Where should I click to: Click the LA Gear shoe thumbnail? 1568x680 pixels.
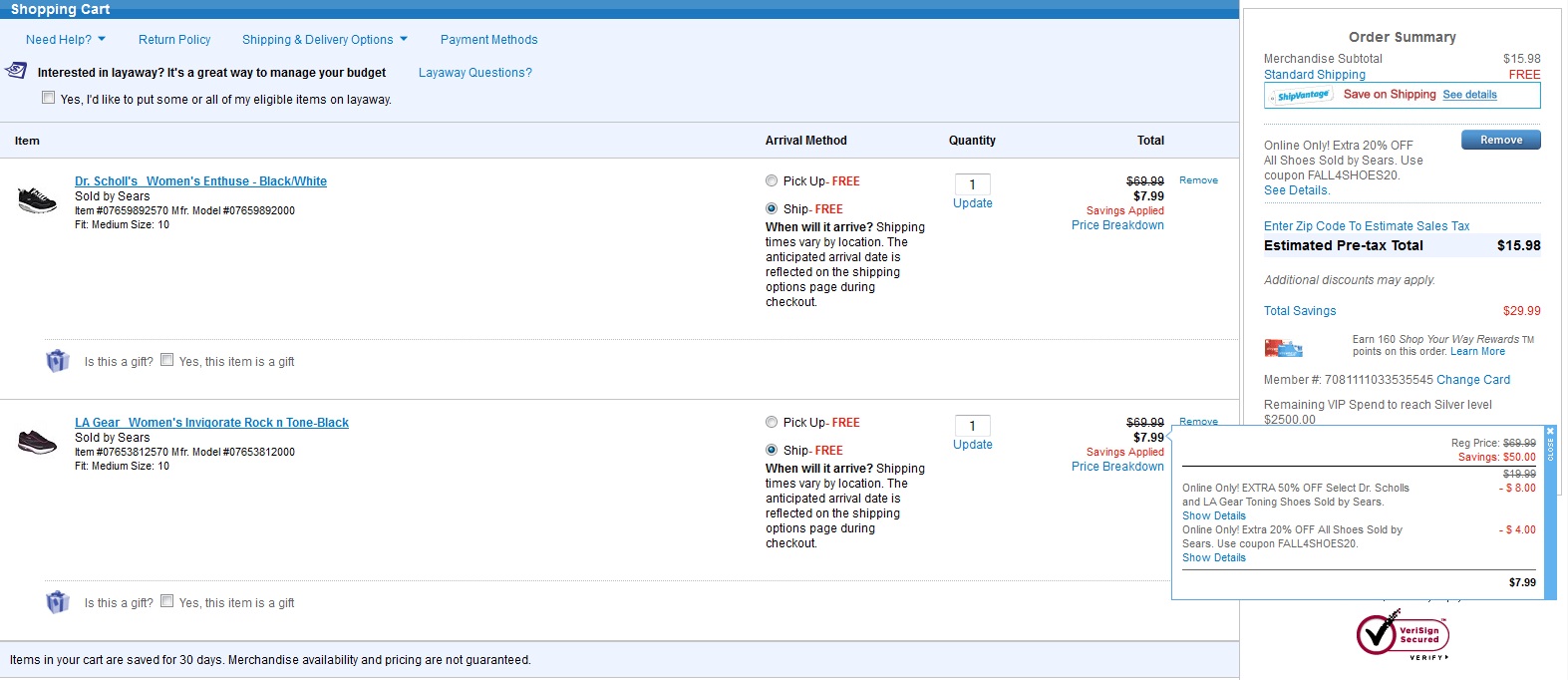tap(38, 441)
